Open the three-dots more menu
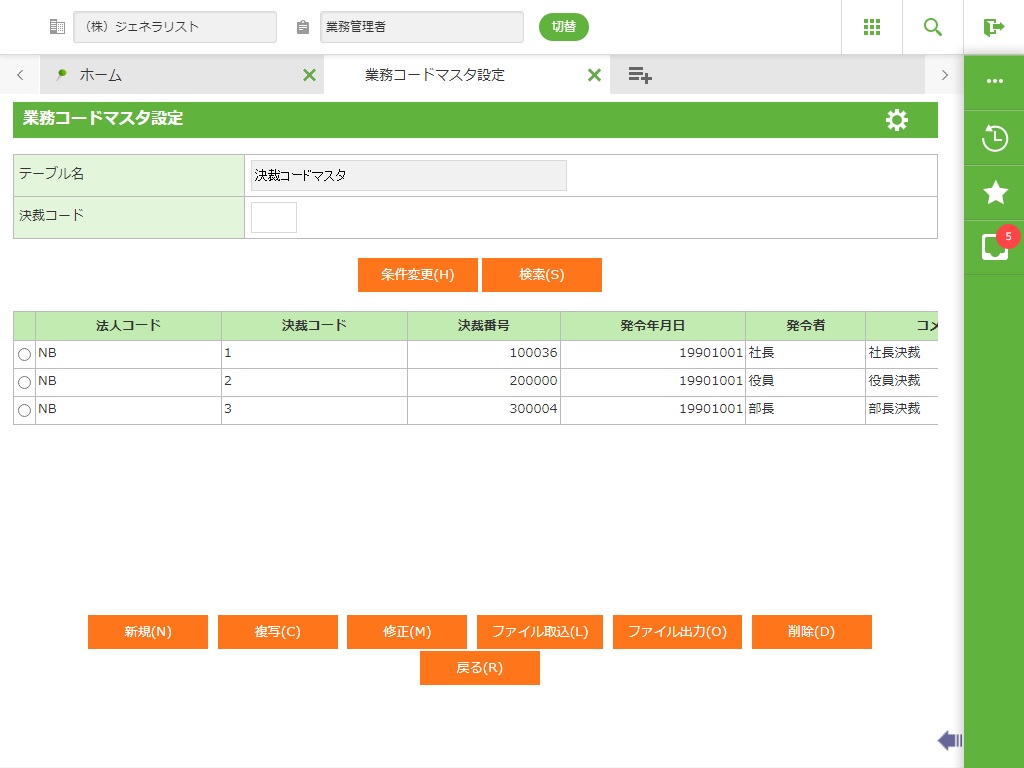Image resolution: width=1024 pixels, height=768 pixels. click(x=994, y=82)
